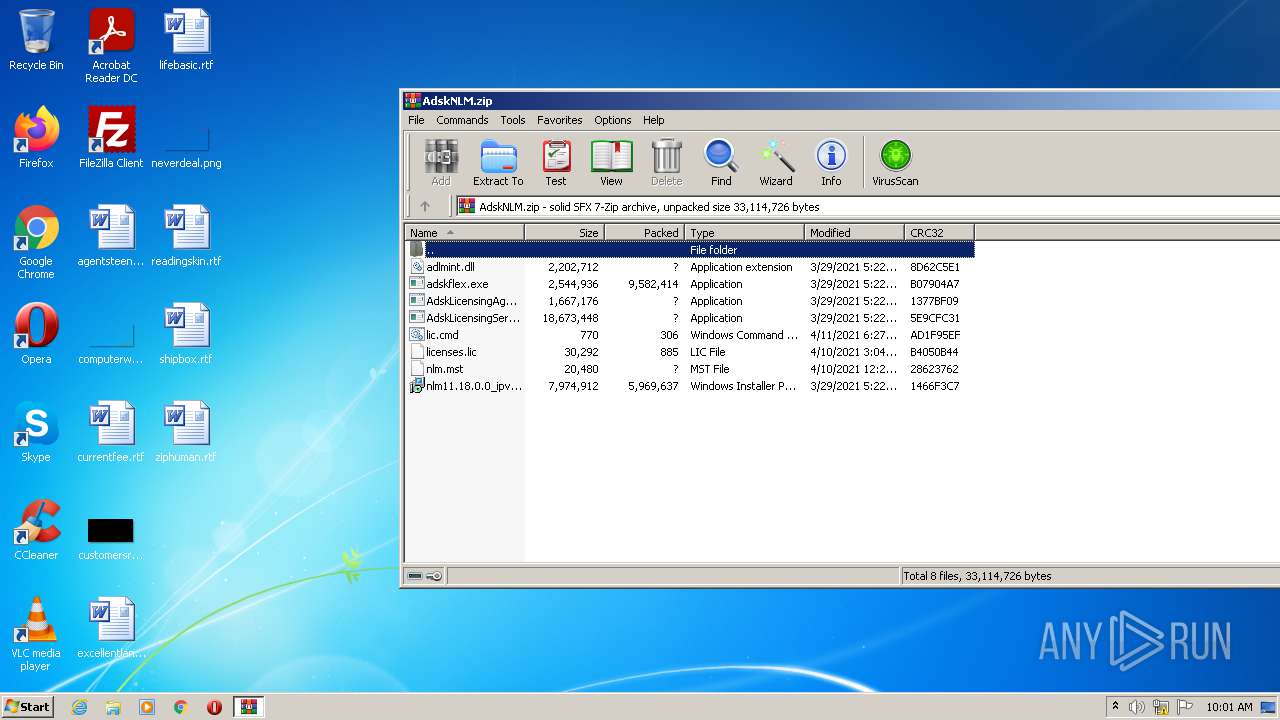Open currentfee.rtf desktop file
Viewport: 1280px width, 720px height.
click(111, 432)
